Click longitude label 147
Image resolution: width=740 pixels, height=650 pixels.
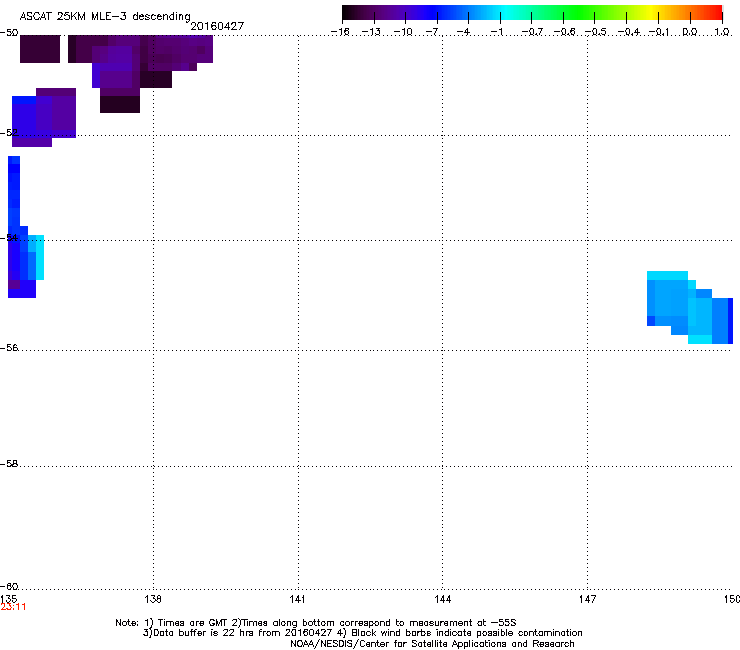pos(587,599)
